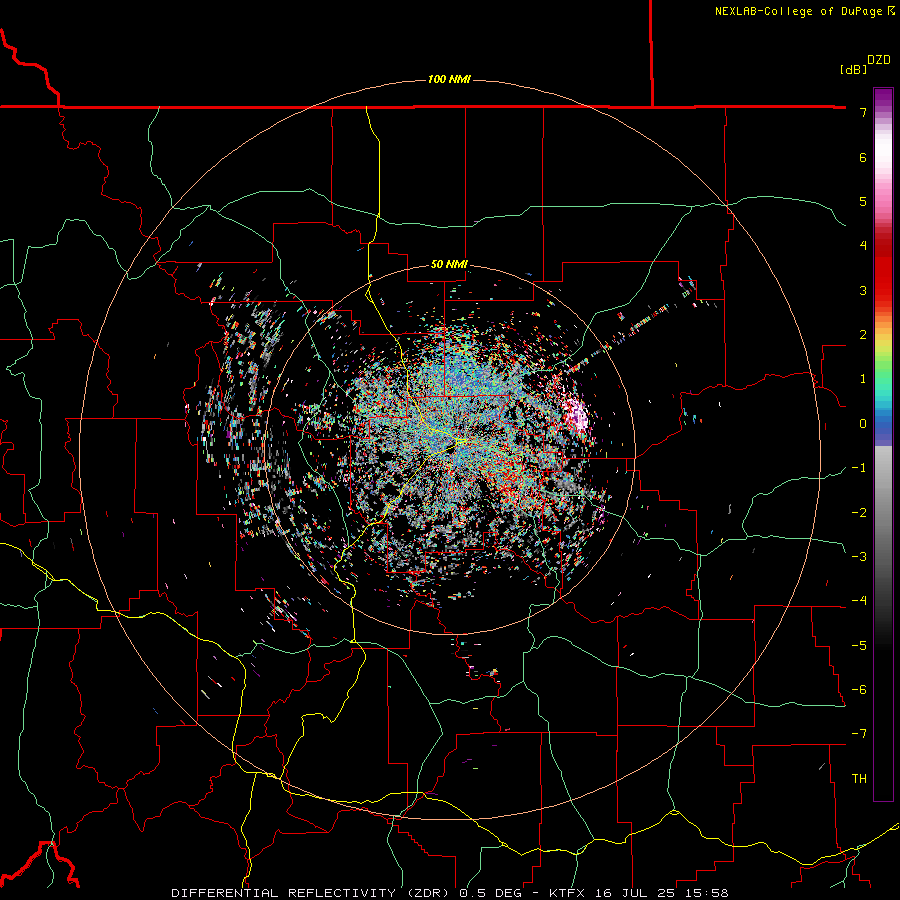Image resolution: width=900 pixels, height=900 pixels.
Task: Click the -5 value on color scale
Action: click(x=859, y=645)
